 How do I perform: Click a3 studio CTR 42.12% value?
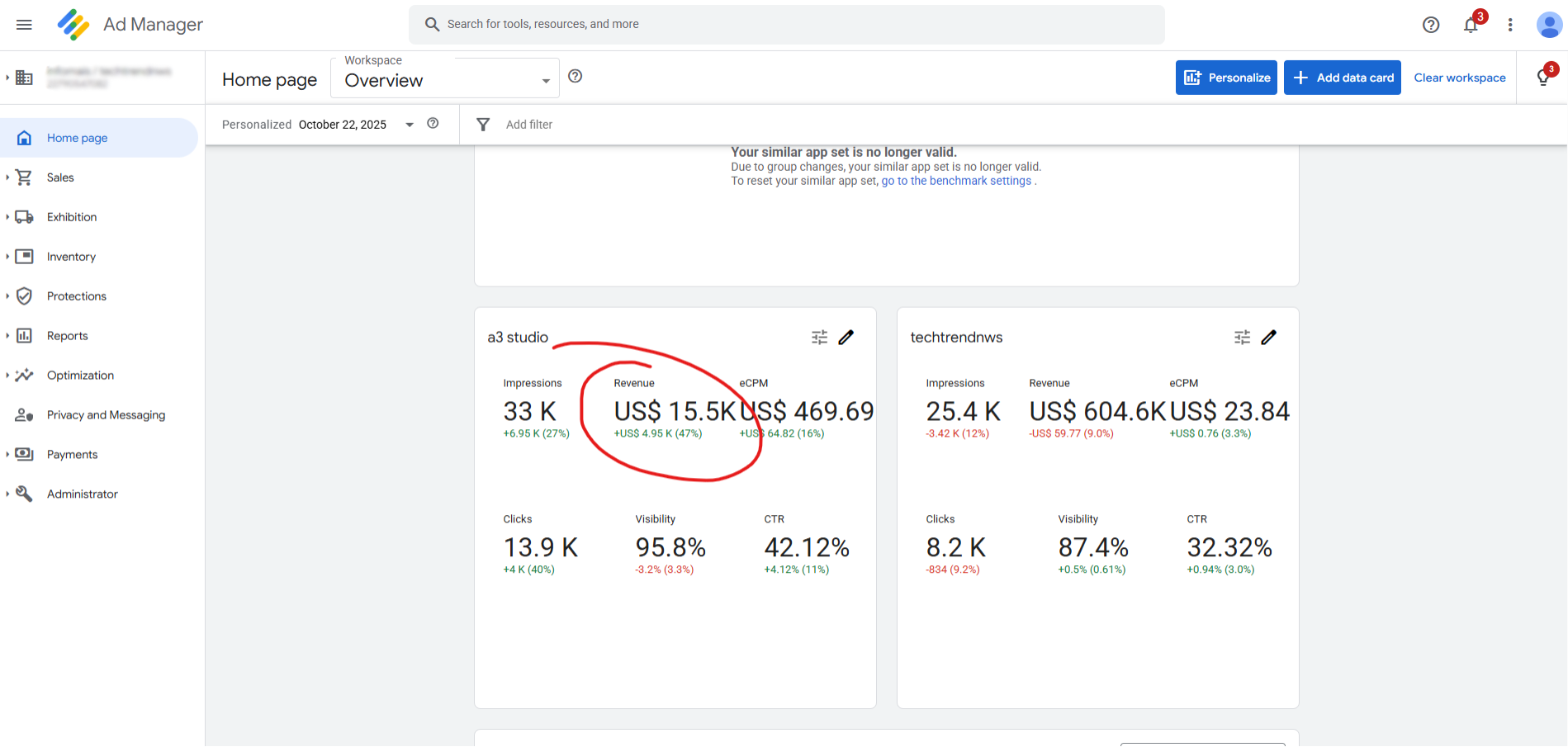click(807, 547)
